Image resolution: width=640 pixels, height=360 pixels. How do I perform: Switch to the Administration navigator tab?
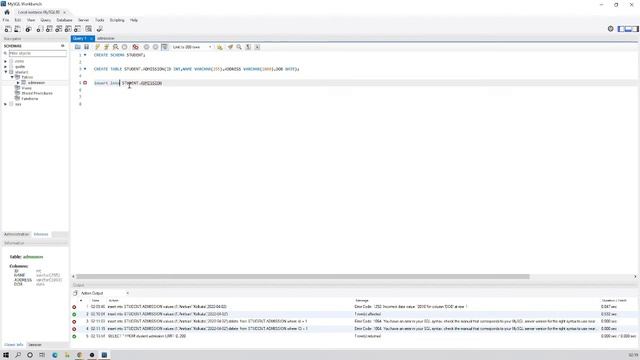pos(16,234)
